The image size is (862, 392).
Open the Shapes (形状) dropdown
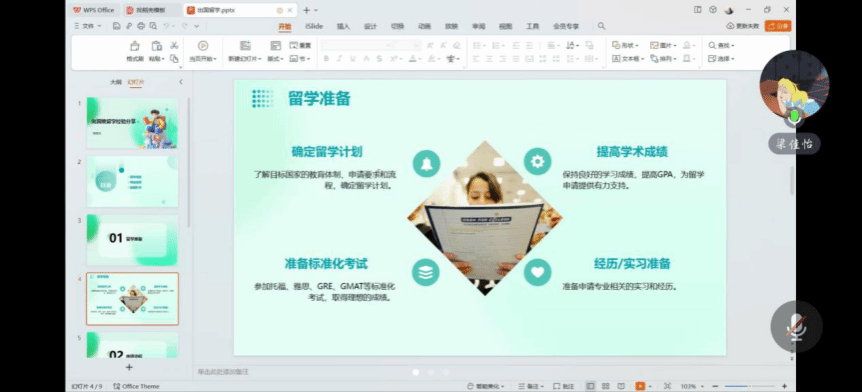pos(626,46)
